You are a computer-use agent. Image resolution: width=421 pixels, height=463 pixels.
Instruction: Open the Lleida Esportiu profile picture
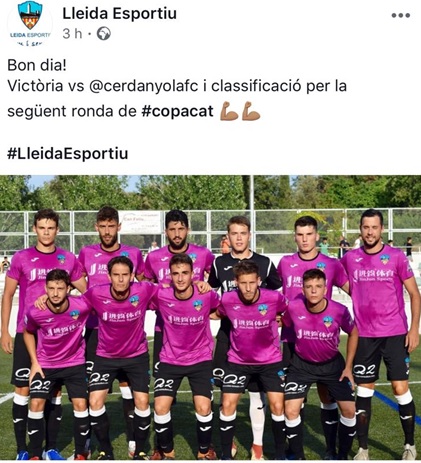(30, 24)
